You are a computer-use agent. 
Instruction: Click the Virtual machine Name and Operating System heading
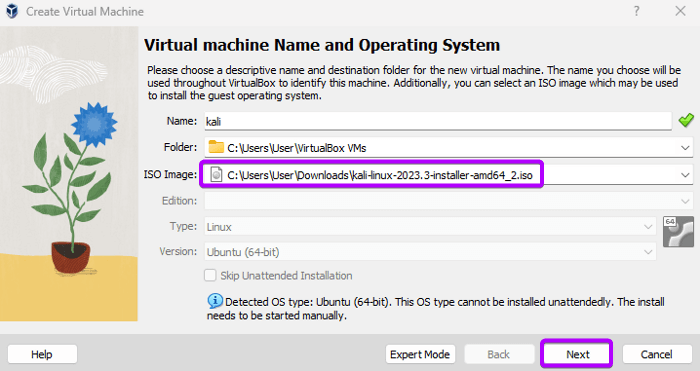coord(322,45)
